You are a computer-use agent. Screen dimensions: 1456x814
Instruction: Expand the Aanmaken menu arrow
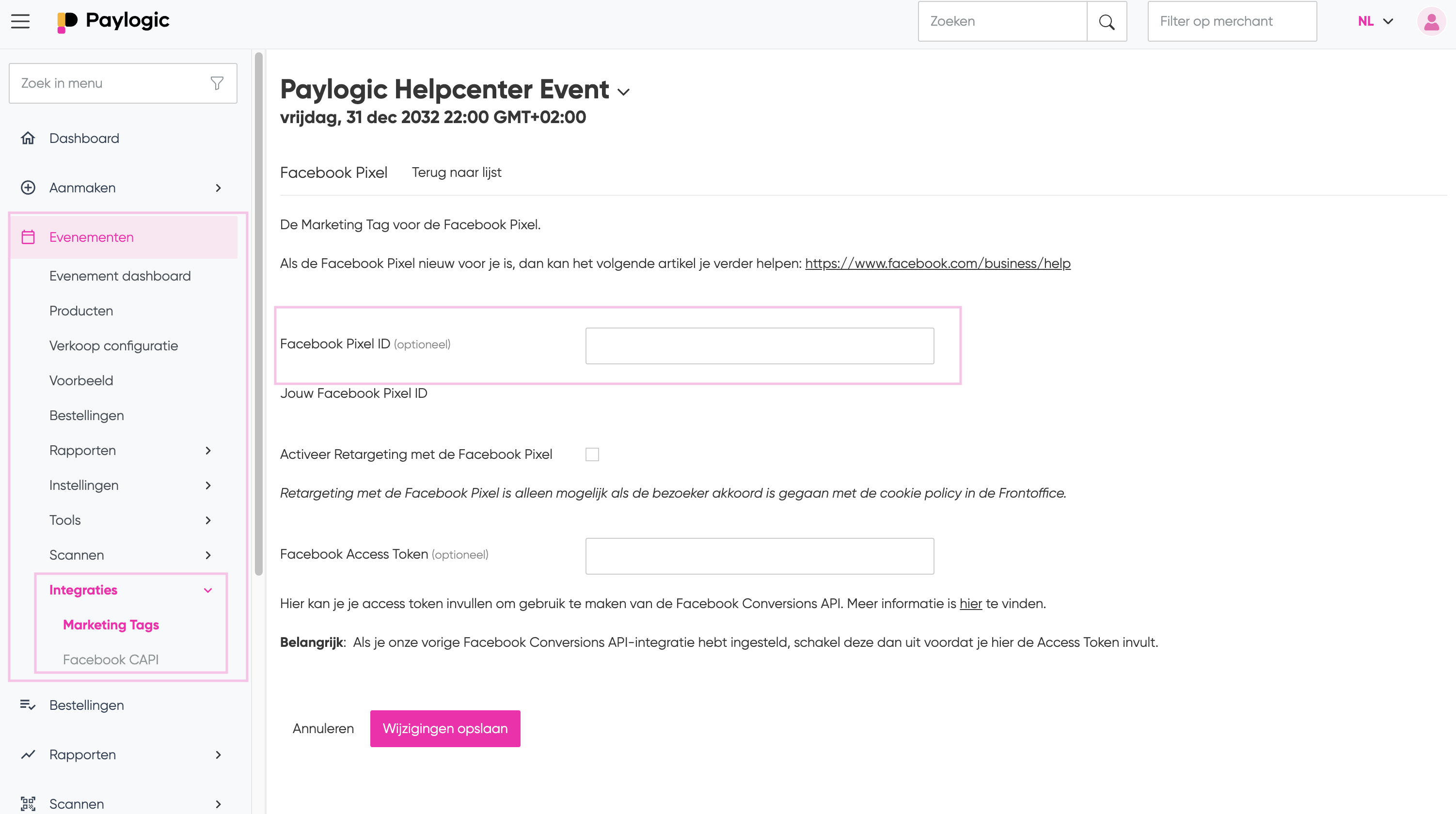click(x=218, y=188)
